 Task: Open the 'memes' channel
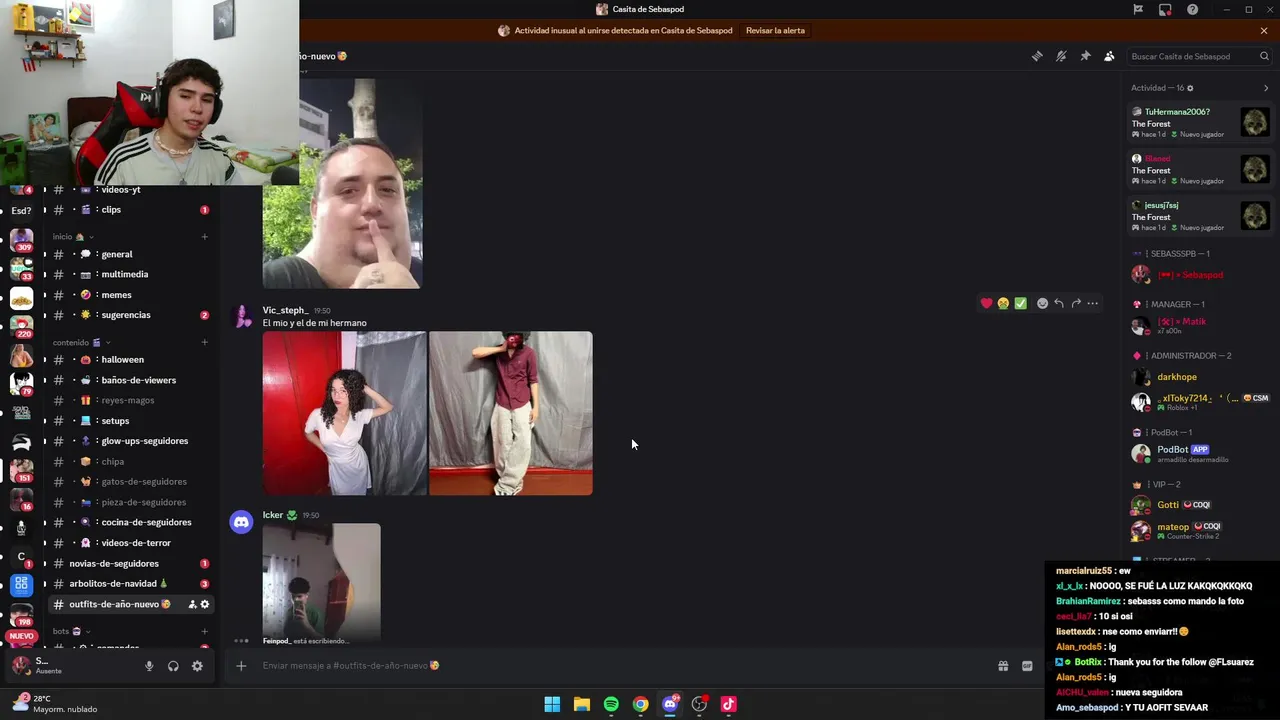tap(129, 295)
